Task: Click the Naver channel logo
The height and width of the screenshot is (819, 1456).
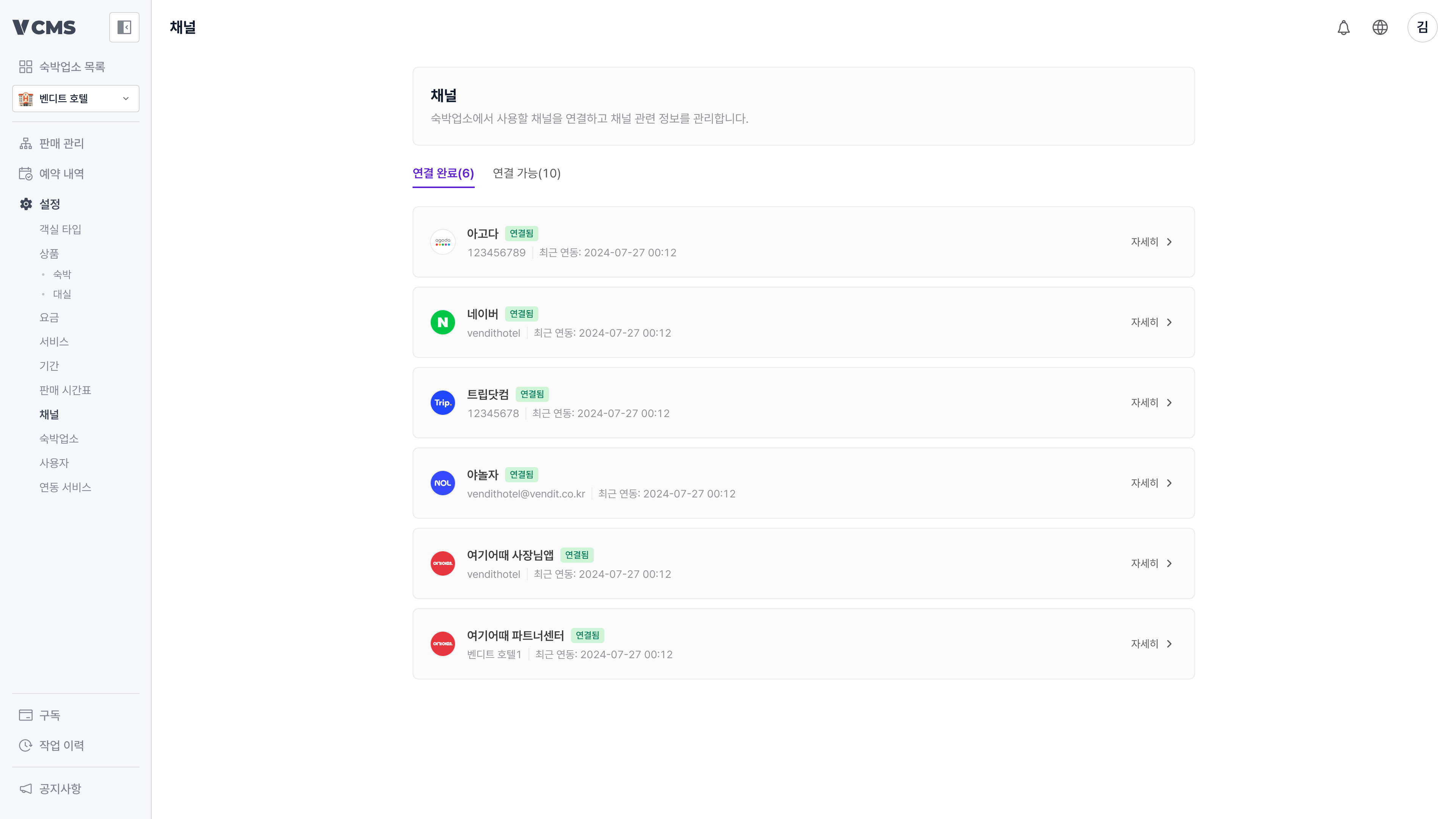Action: coord(442,322)
